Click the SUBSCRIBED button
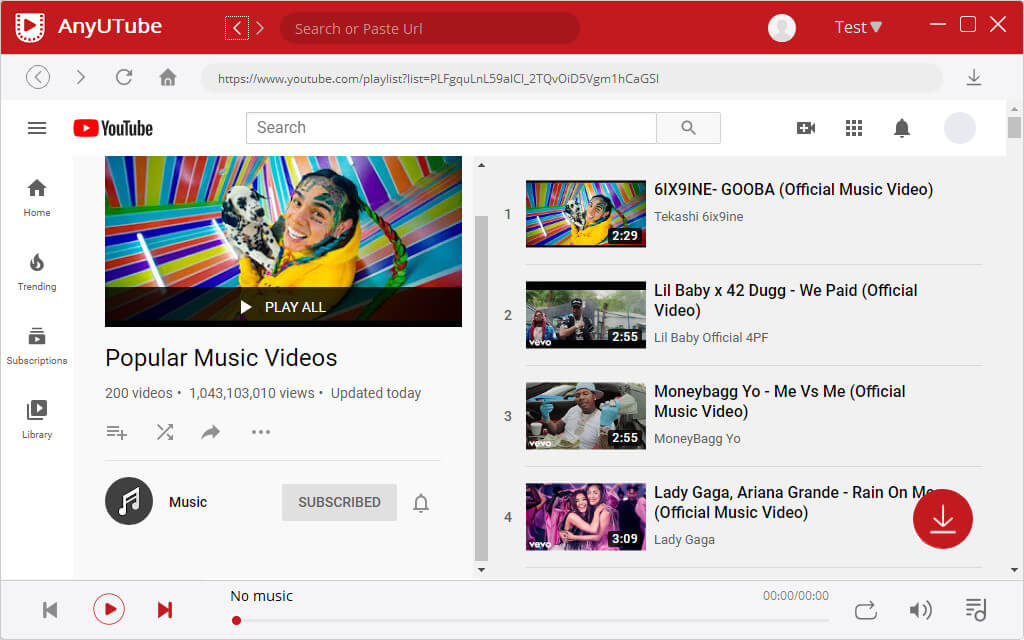1024x640 pixels. 339,502
